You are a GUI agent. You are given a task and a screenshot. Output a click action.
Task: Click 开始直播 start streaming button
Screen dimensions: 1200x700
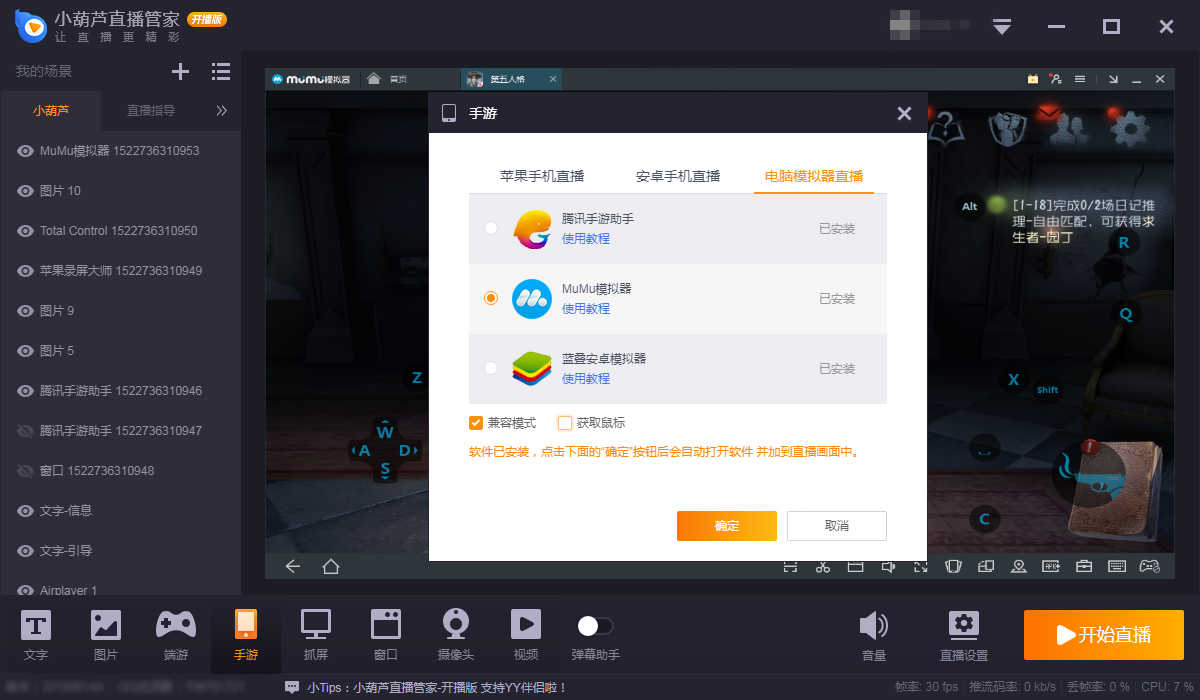(x=1104, y=635)
